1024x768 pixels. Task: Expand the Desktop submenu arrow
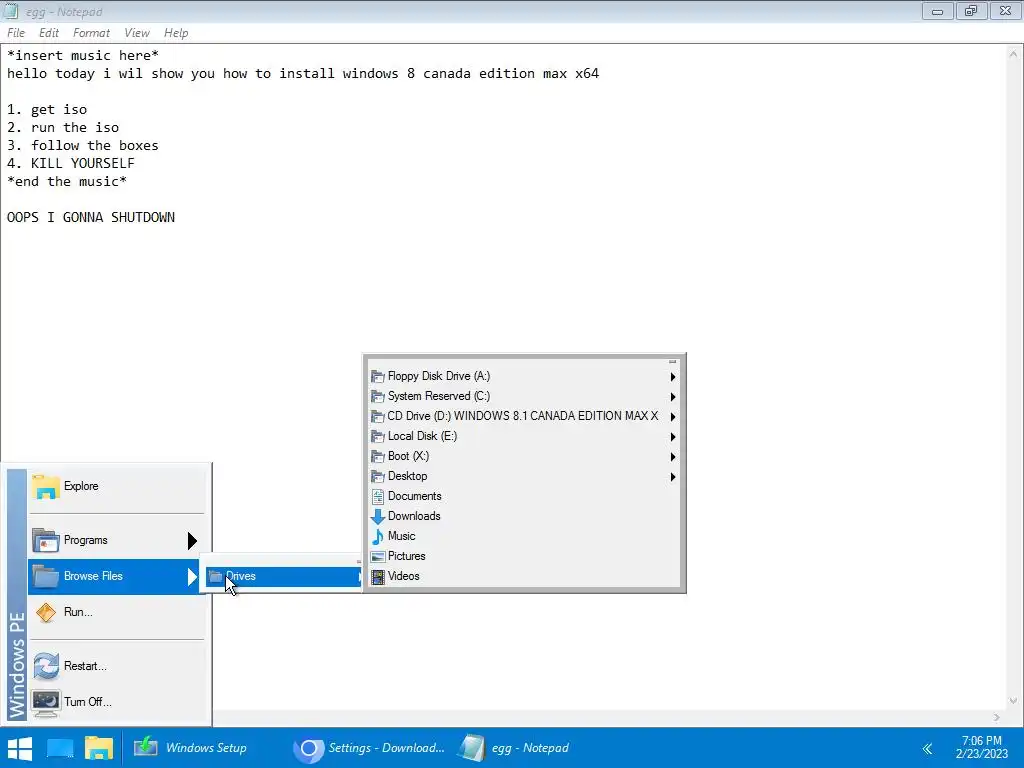pyautogui.click(x=673, y=477)
